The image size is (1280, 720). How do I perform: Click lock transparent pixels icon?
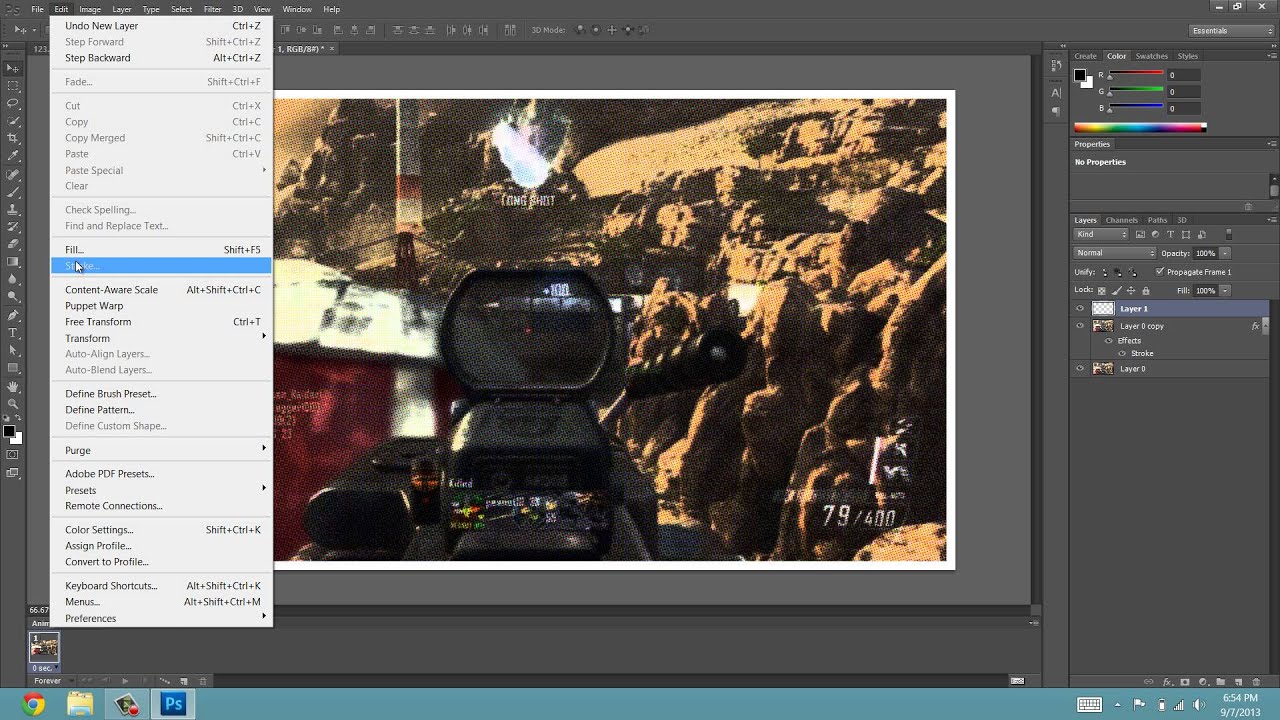click(1102, 291)
